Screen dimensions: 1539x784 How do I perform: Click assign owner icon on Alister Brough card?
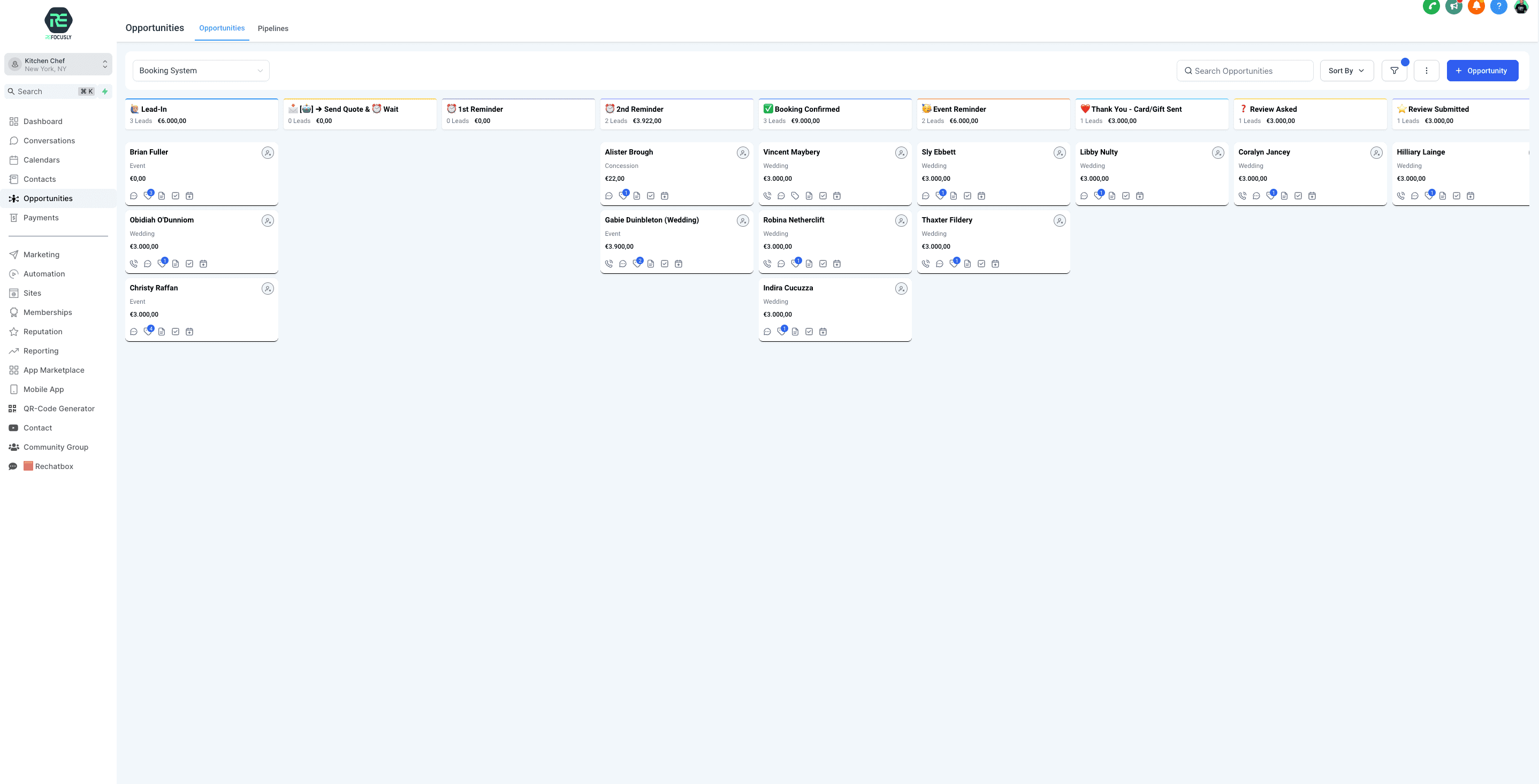[743, 153]
